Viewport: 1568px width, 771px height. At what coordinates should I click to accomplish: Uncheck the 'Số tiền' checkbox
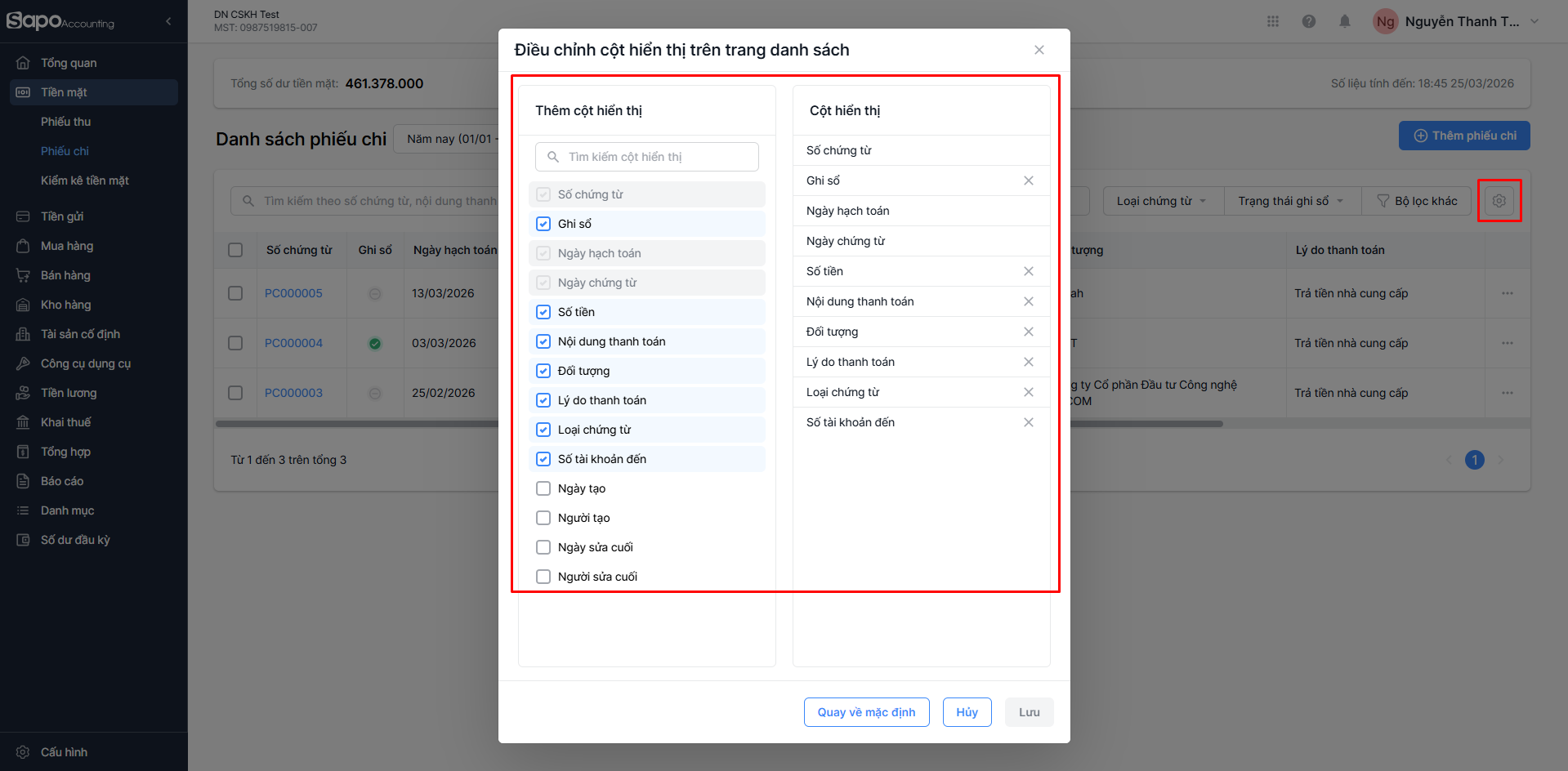click(543, 312)
